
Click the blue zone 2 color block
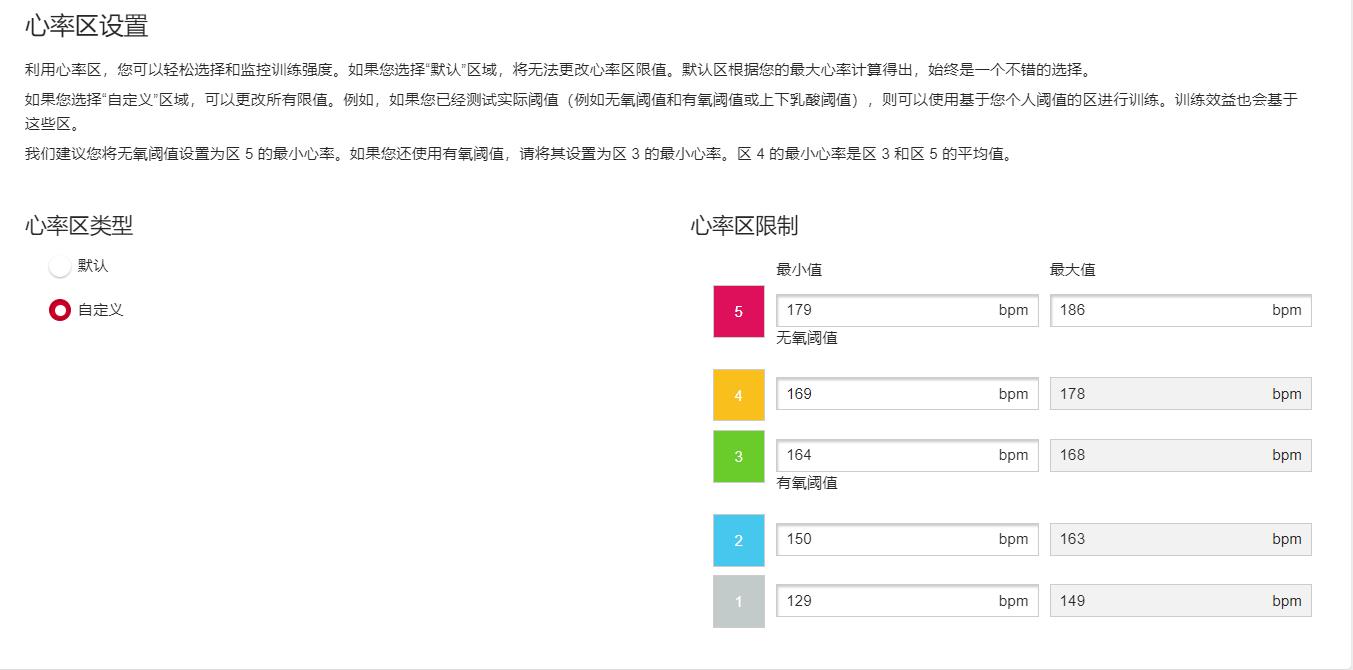738,539
